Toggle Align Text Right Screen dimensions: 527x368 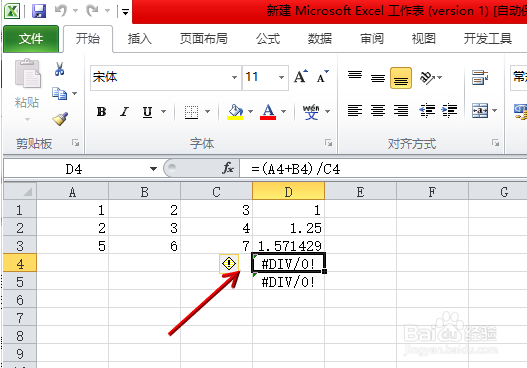(x=401, y=110)
